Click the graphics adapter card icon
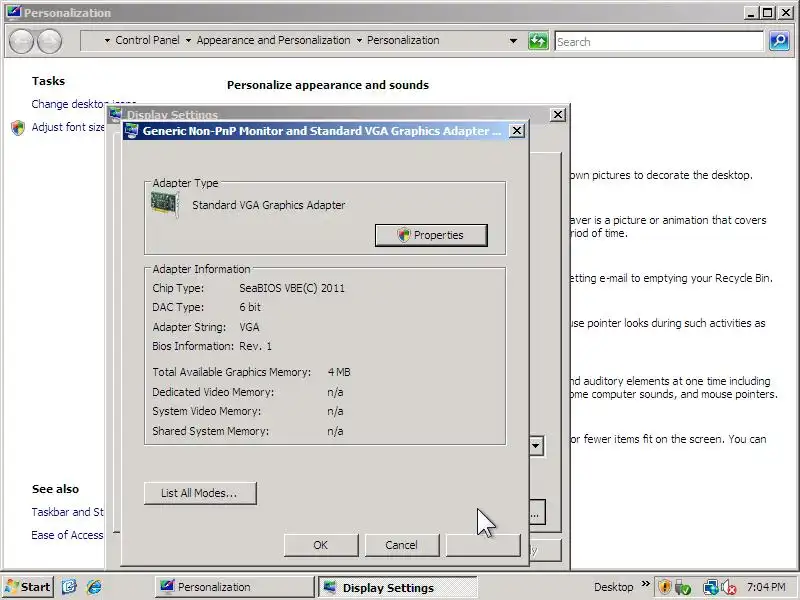Screen dimensions: 800x600 164,205
